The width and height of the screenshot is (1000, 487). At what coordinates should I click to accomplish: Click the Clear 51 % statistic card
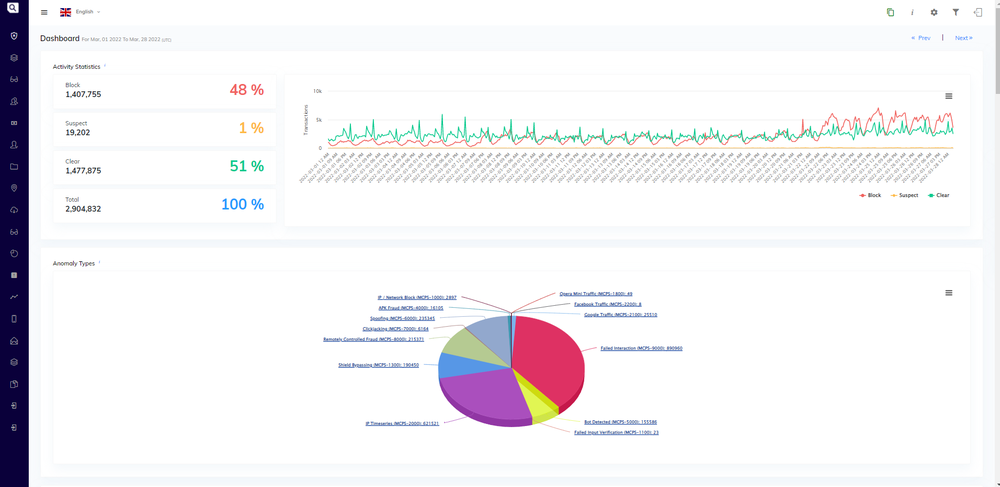165,166
